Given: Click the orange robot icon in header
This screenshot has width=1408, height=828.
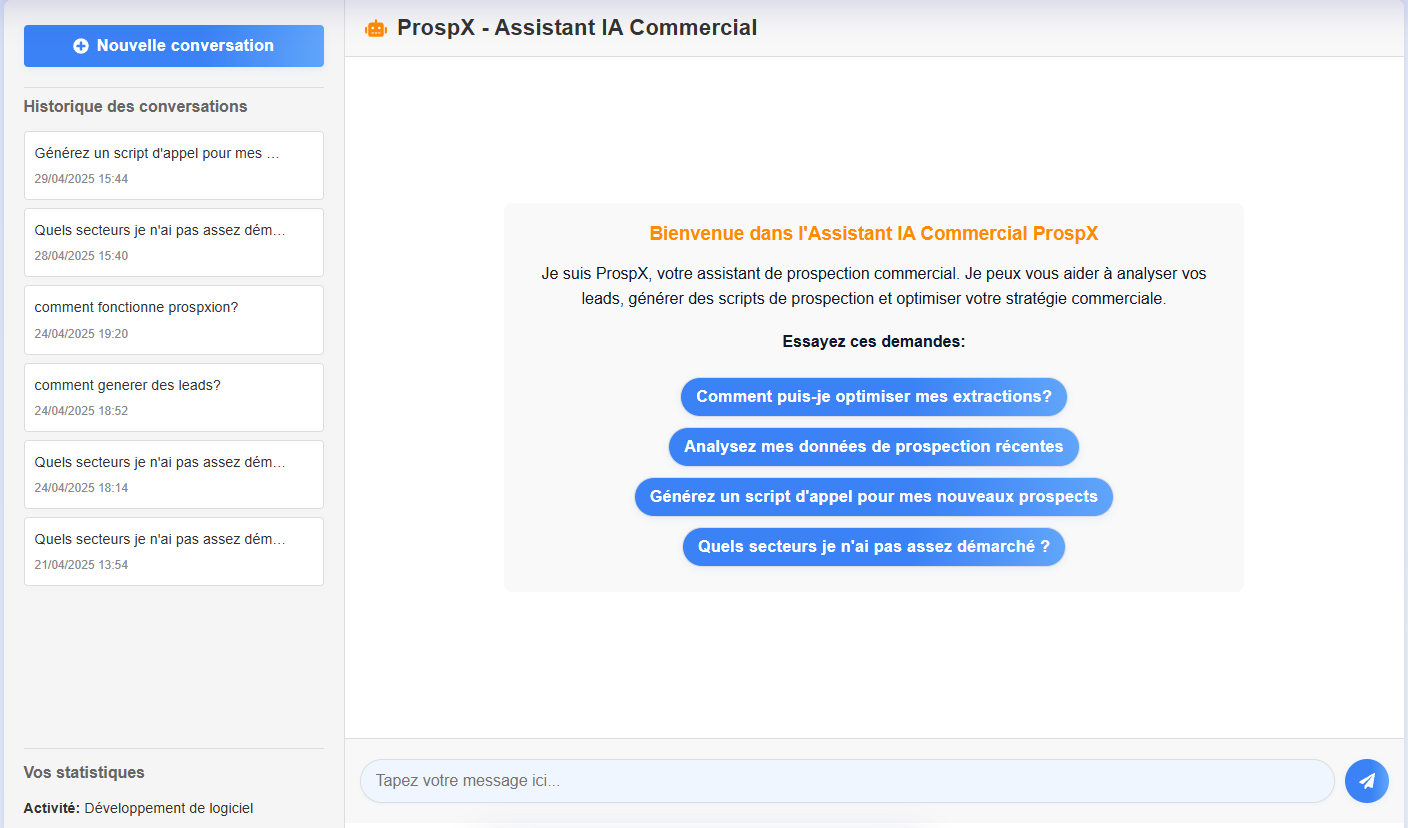Looking at the screenshot, I should (376, 29).
